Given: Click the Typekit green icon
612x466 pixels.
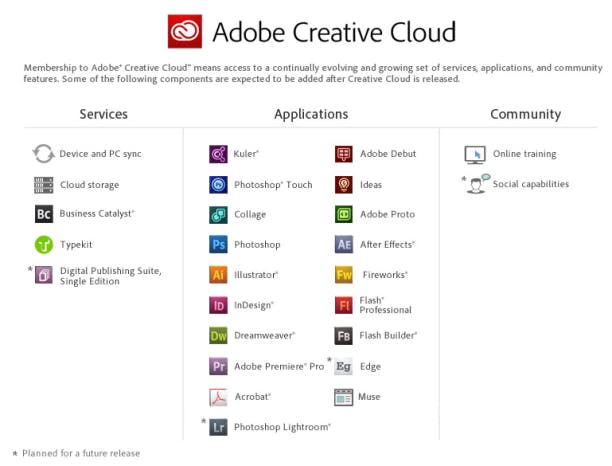Looking at the screenshot, I should [x=43, y=244].
